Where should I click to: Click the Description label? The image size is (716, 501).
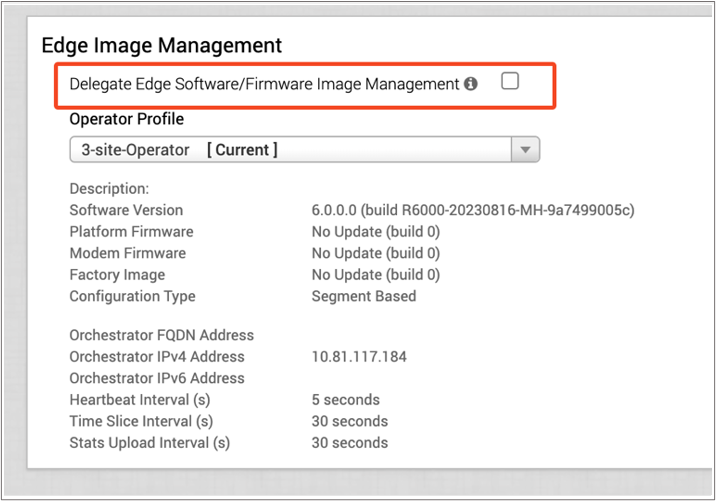click(109, 188)
